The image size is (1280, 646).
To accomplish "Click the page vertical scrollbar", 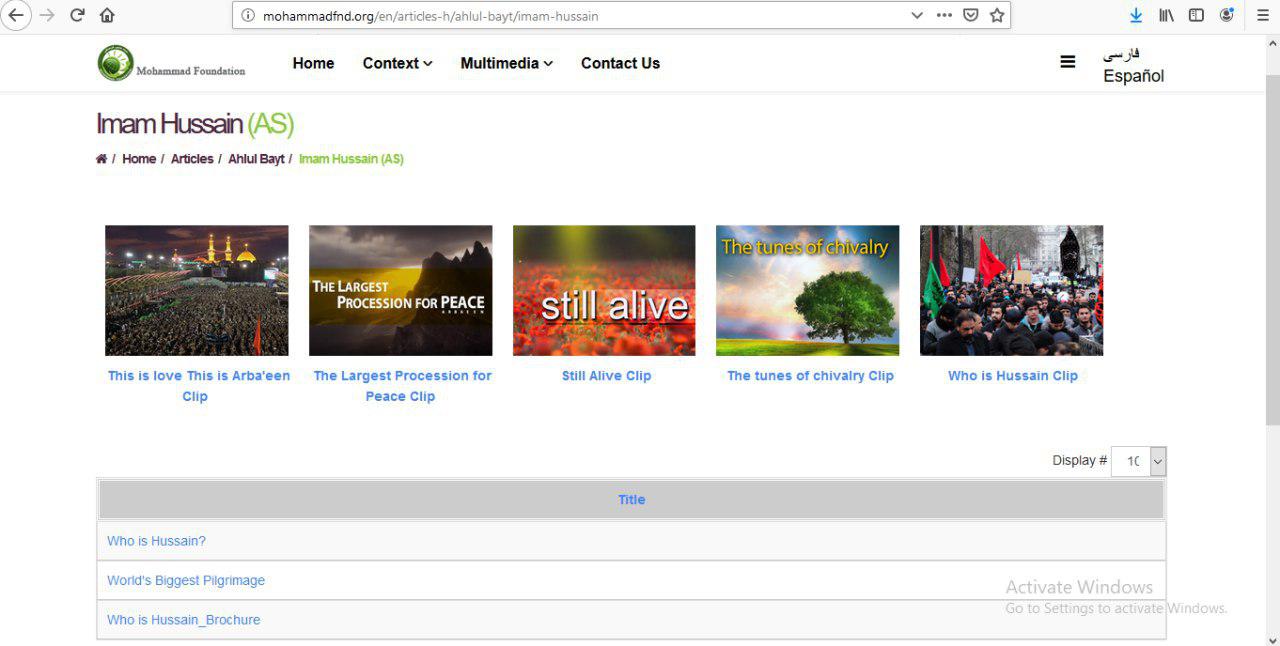I will tap(1272, 250).
